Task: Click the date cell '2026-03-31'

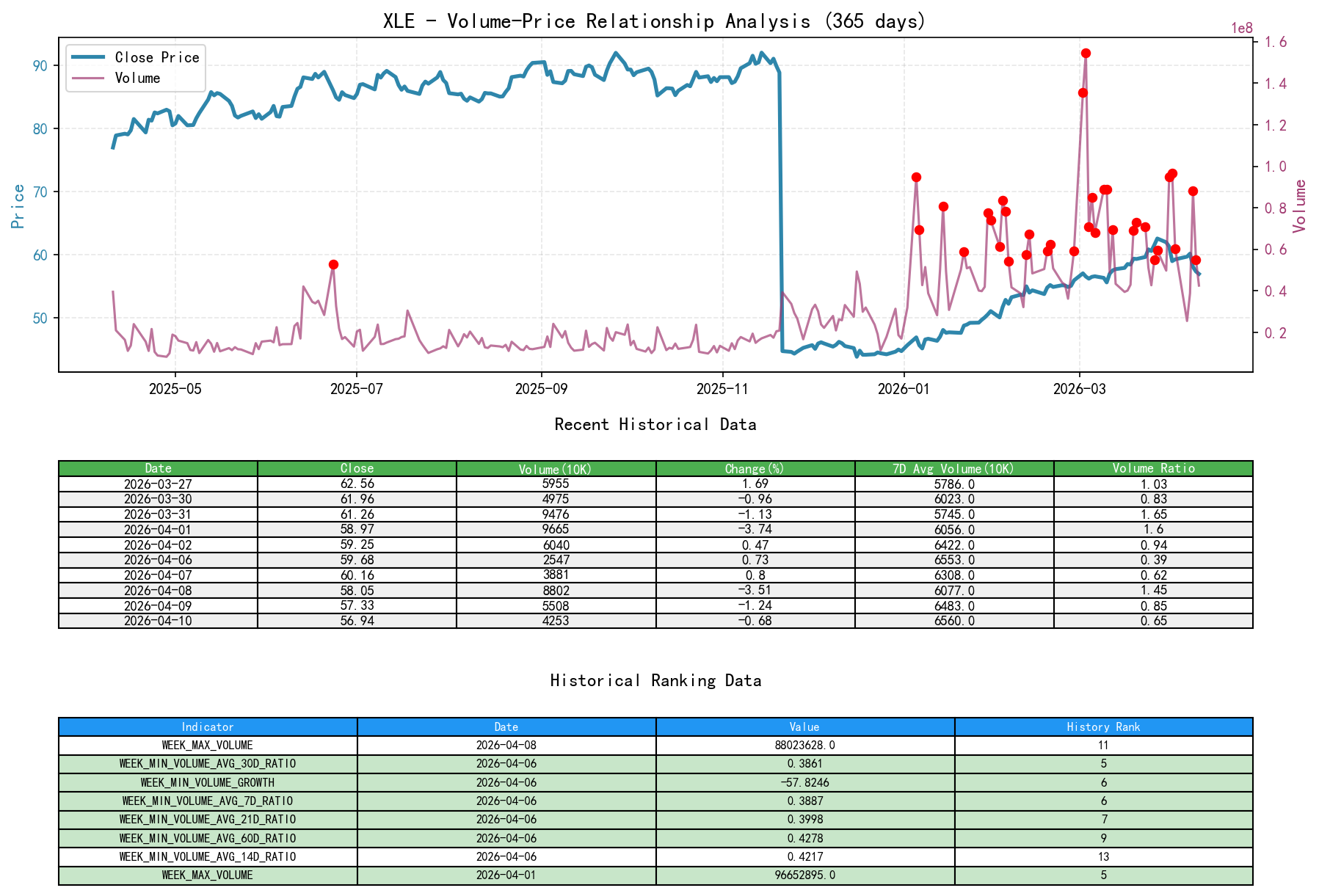Action: click(158, 514)
